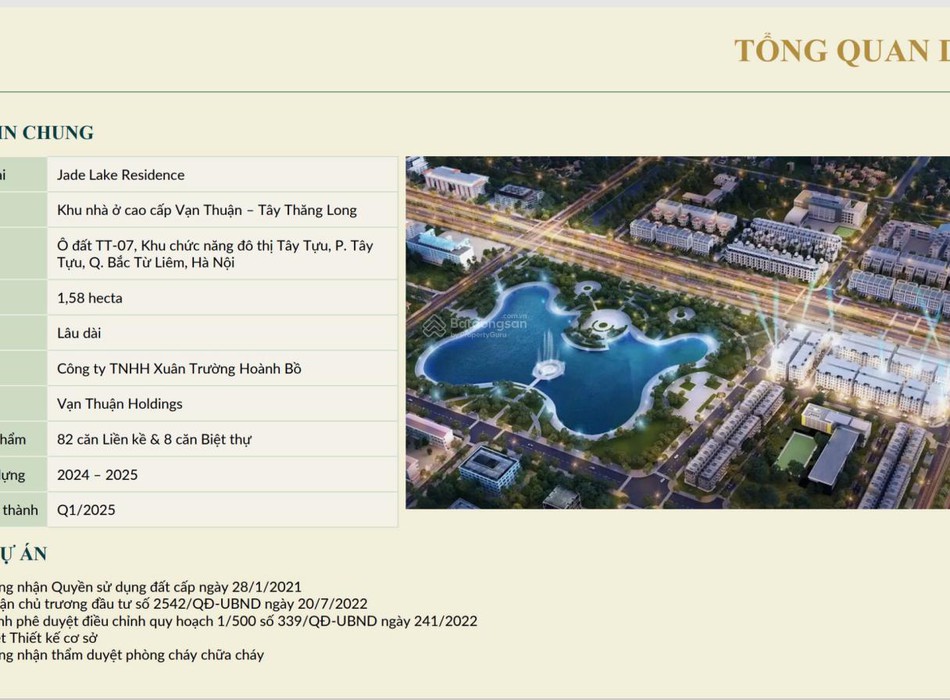Click "Công ty TNHH Xuân Trường Hoành Bồ" text
950x700 pixels.
click(x=179, y=369)
